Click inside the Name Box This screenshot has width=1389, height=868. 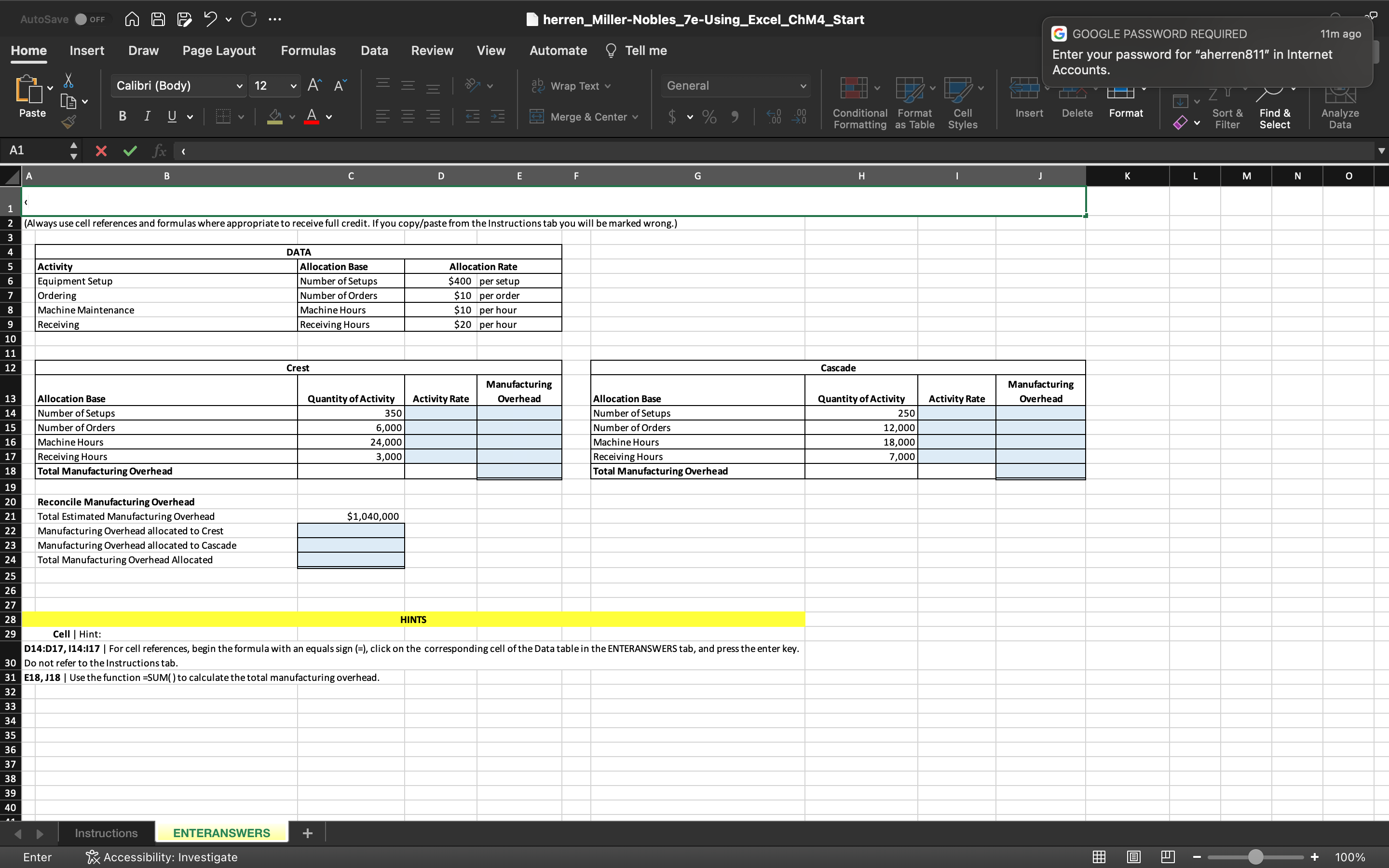pyautogui.click(x=34, y=150)
